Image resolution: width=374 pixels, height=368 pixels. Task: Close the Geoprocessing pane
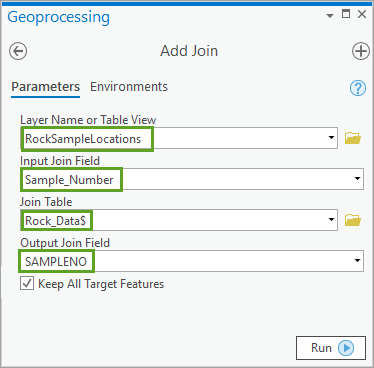click(x=362, y=14)
